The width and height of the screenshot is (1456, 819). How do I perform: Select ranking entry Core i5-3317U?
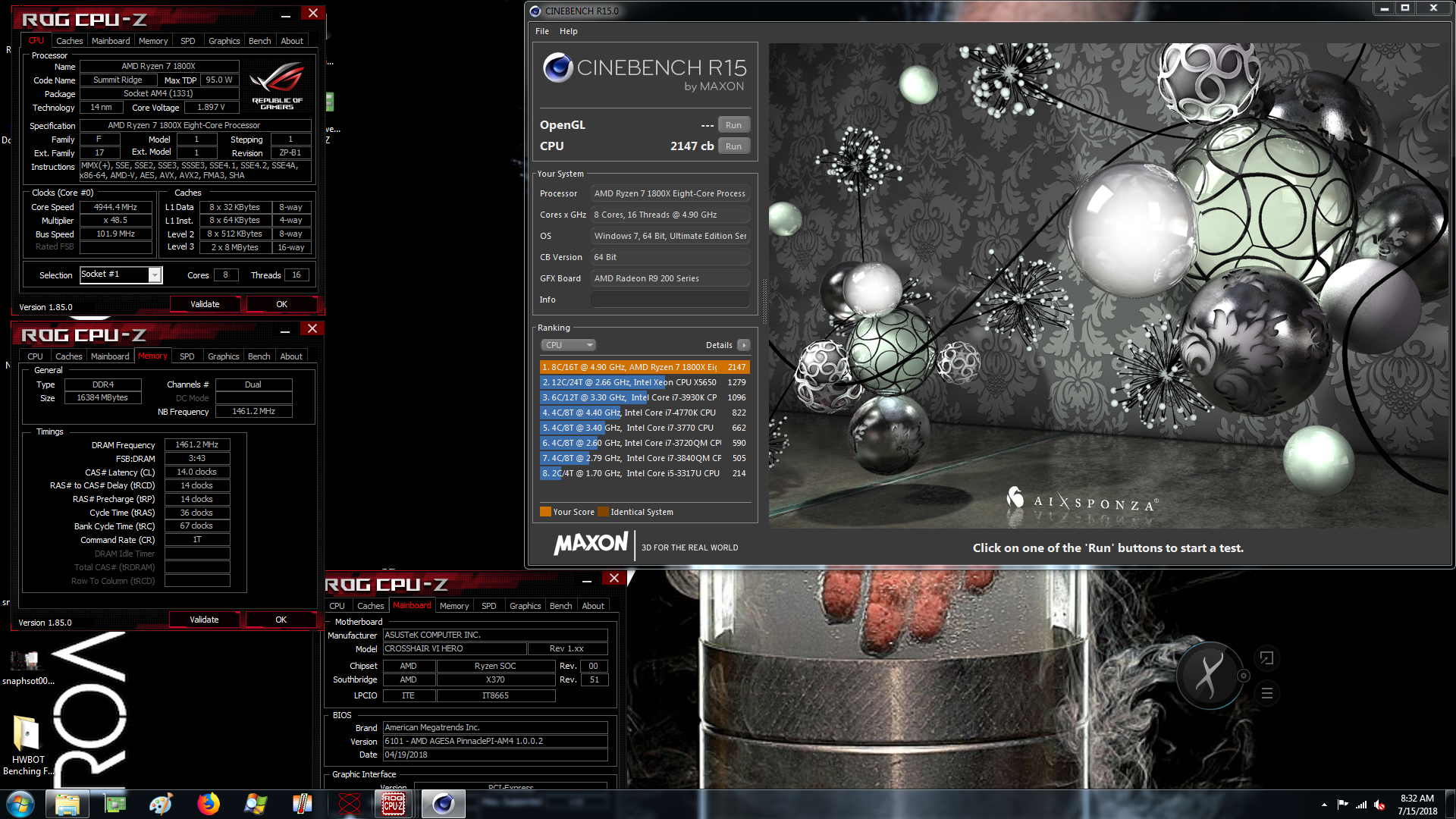[645, 473]
